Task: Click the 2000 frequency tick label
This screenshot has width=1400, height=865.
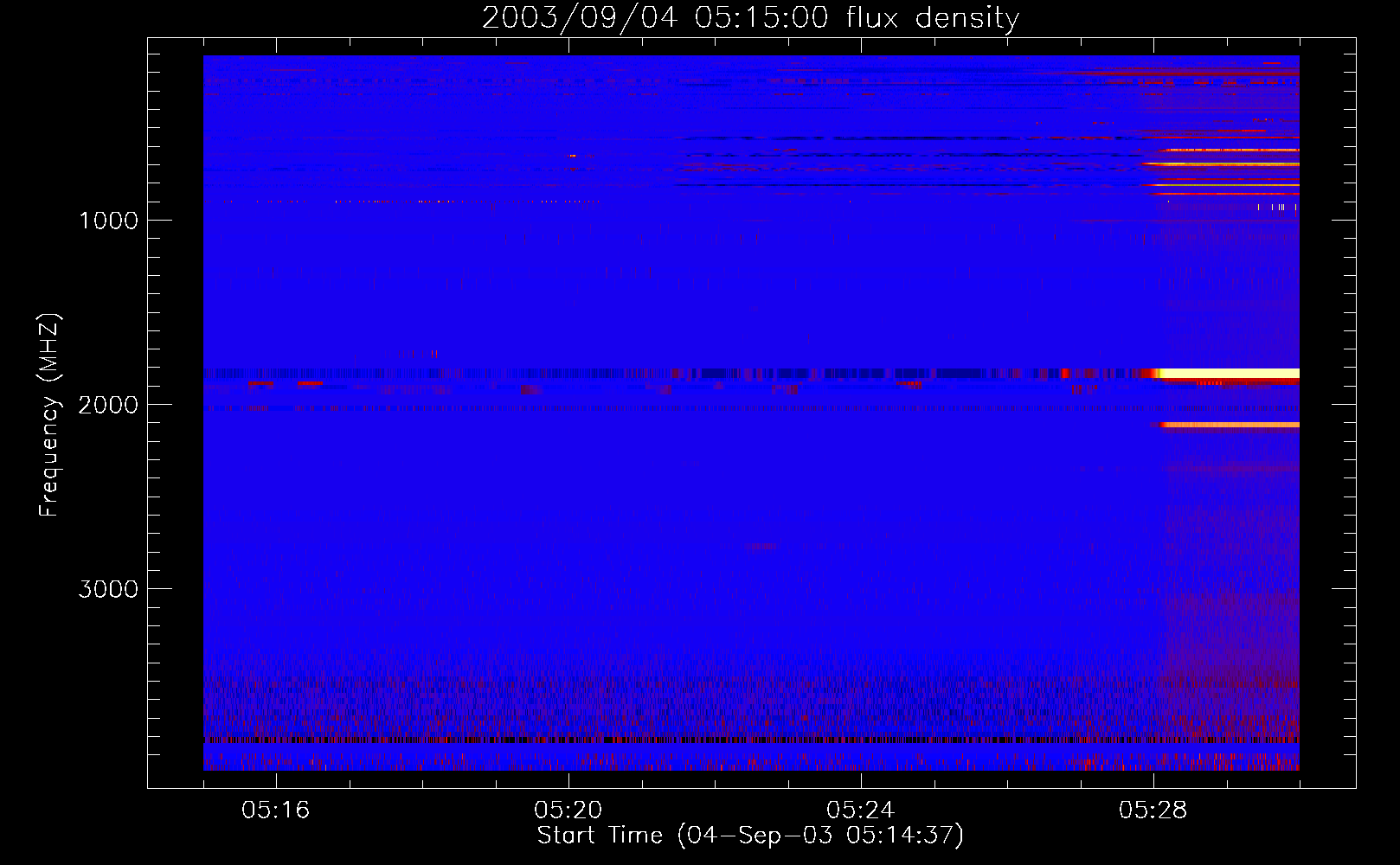Action: click(108, 405)
